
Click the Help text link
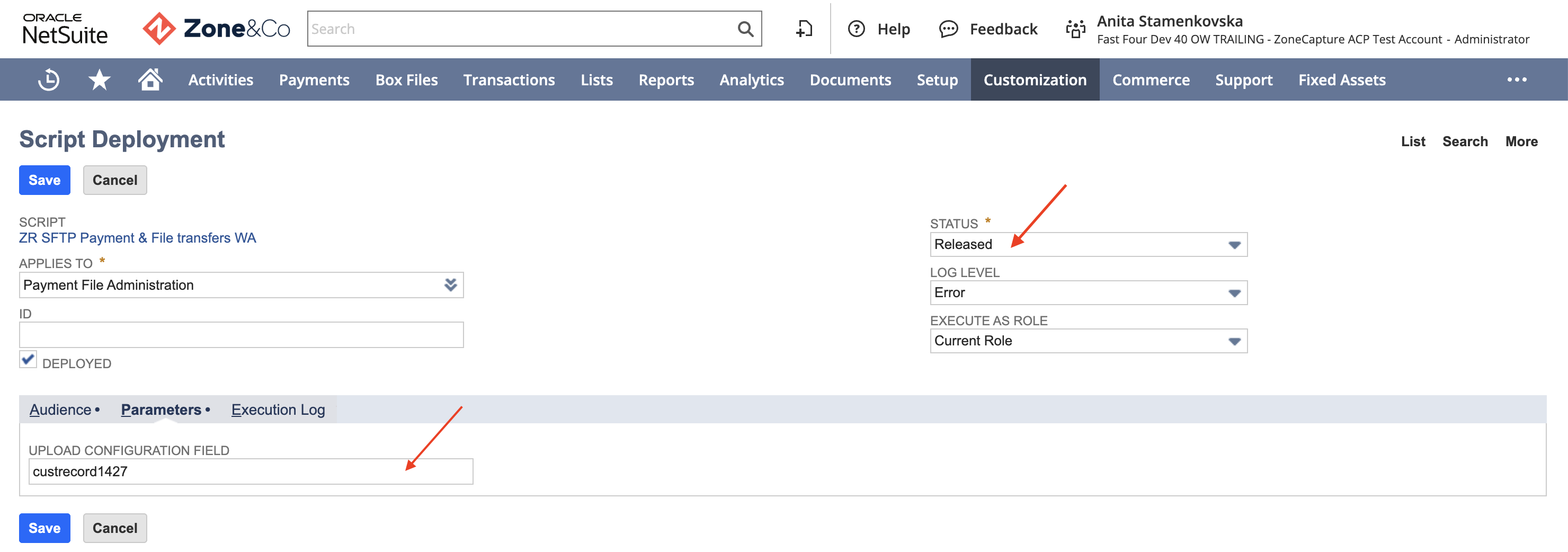[893, 29]
